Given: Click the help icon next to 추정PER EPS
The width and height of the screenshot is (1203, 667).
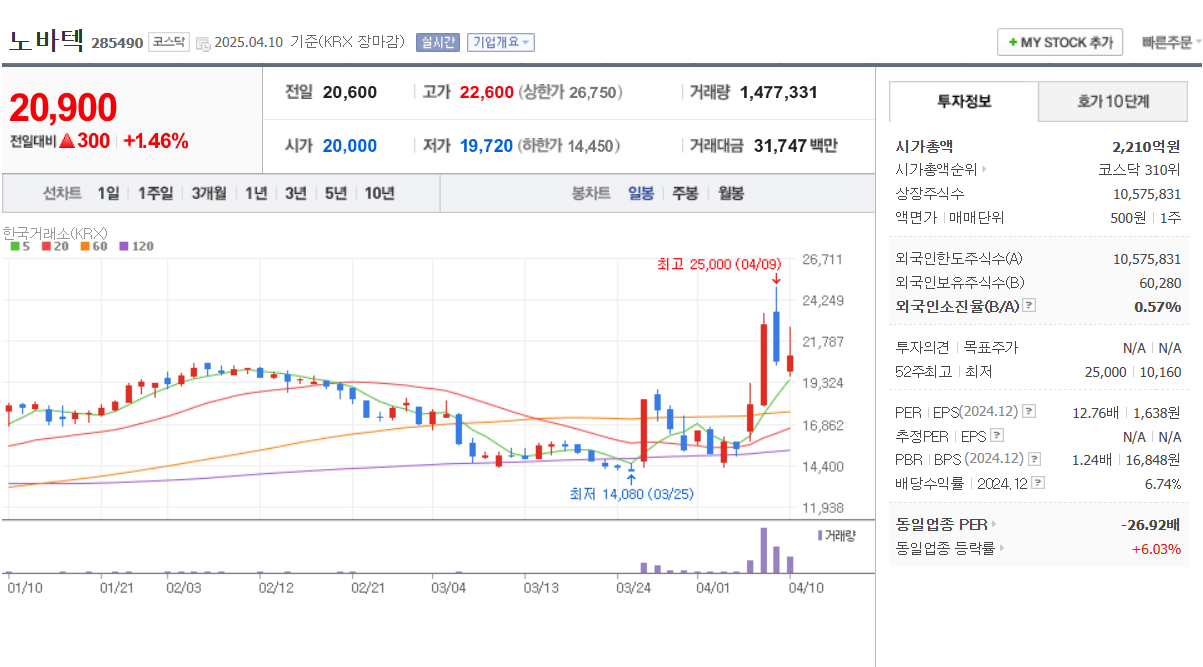Looking at the screenshot, I should coord(997,436).
